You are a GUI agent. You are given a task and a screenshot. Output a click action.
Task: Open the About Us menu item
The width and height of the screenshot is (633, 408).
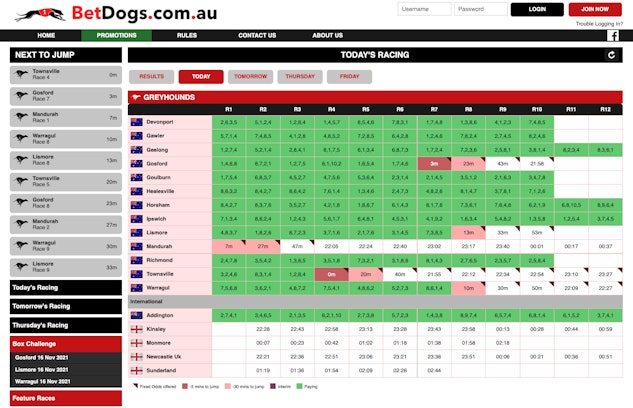(327, 36)
